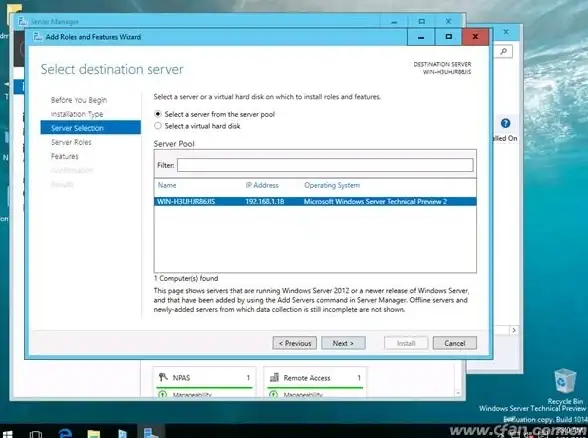Viewport: 588px width, 438px height.
Task: Maximize the Add Roles and Features Wizard
Action: click(448, 37)
